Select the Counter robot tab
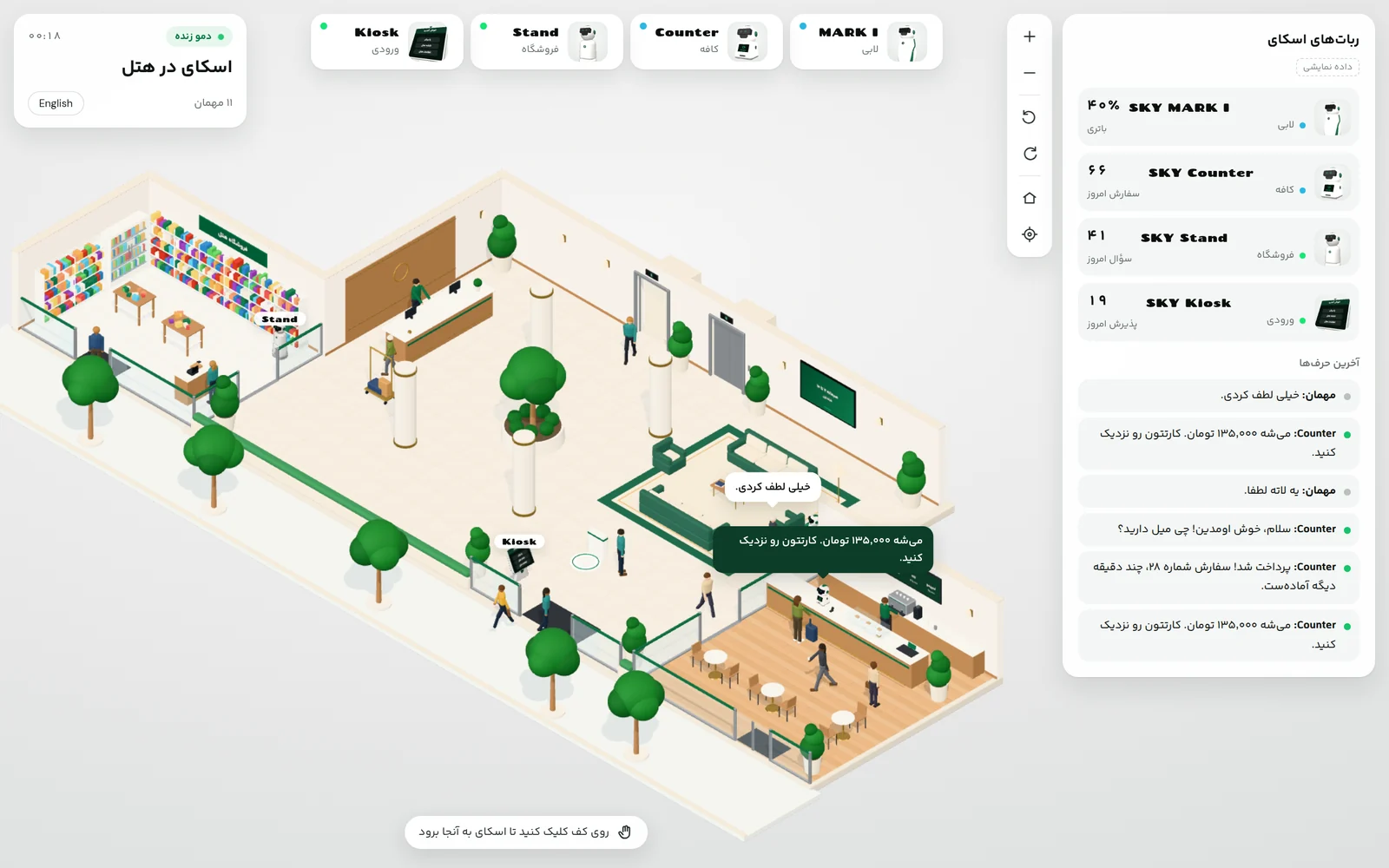The width and height of the screenshot is (1389, 868). 707,42
